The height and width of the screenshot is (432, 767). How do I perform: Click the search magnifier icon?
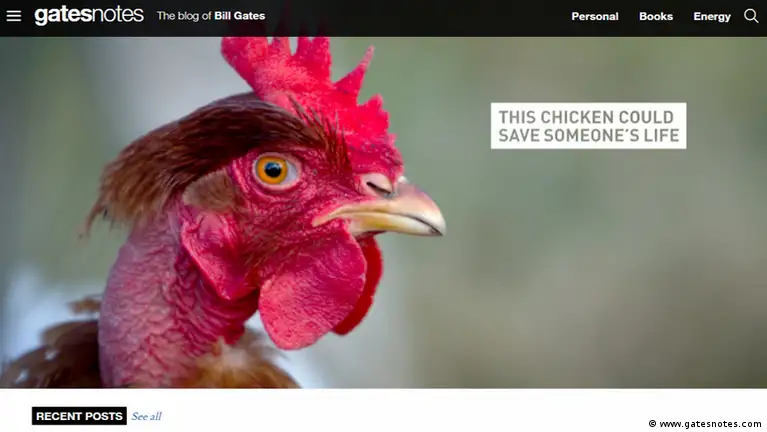click(751, 16)
